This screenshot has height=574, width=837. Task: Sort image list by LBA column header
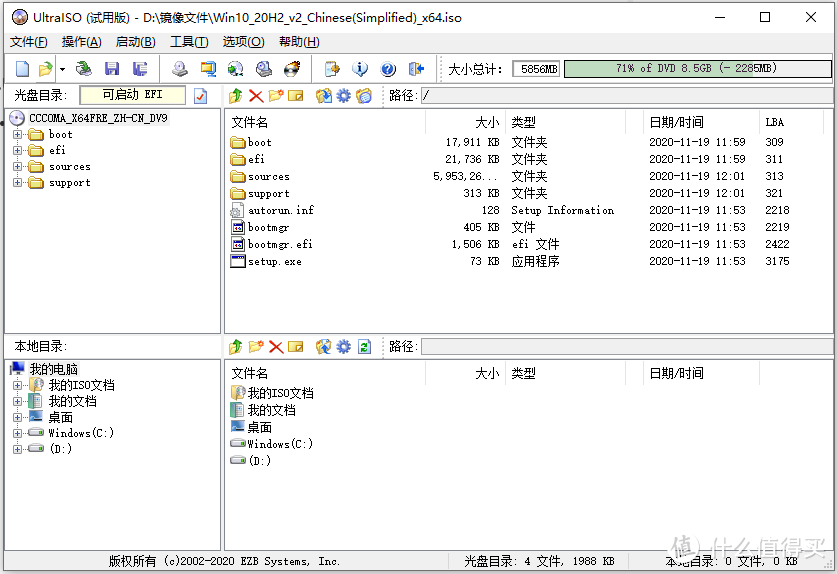[791, 122]
